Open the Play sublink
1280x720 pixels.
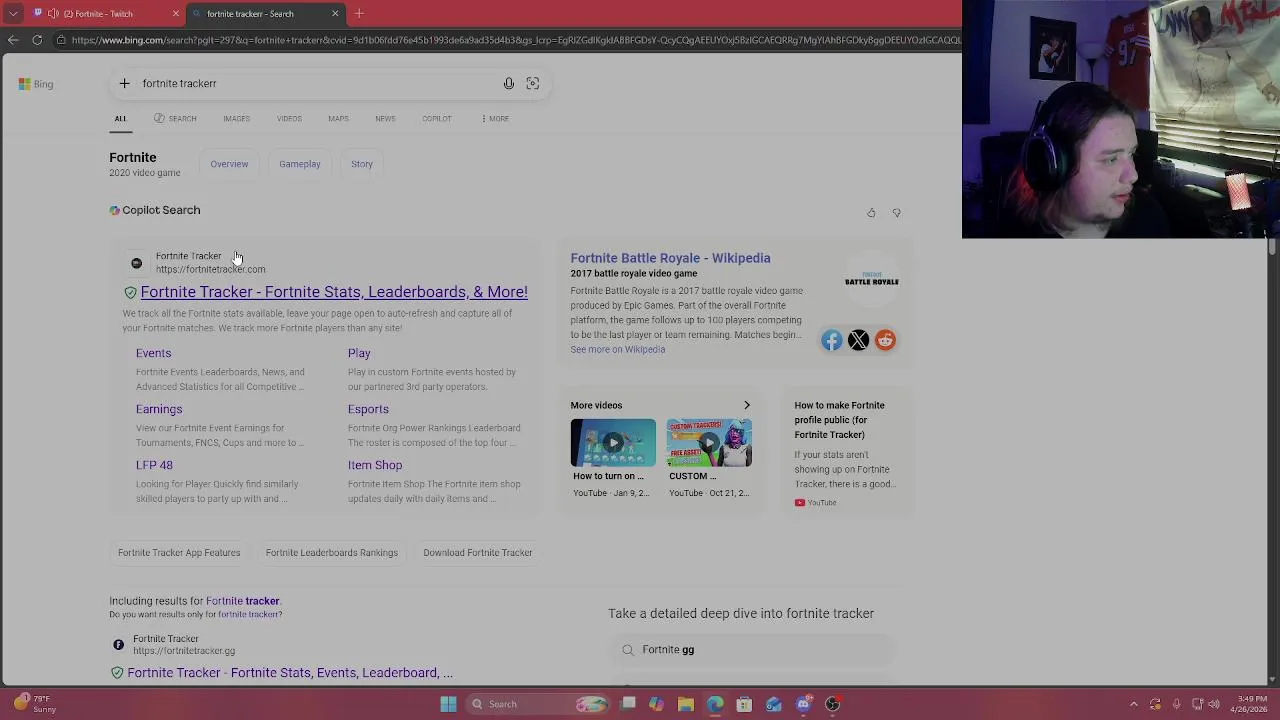[359, 353]
